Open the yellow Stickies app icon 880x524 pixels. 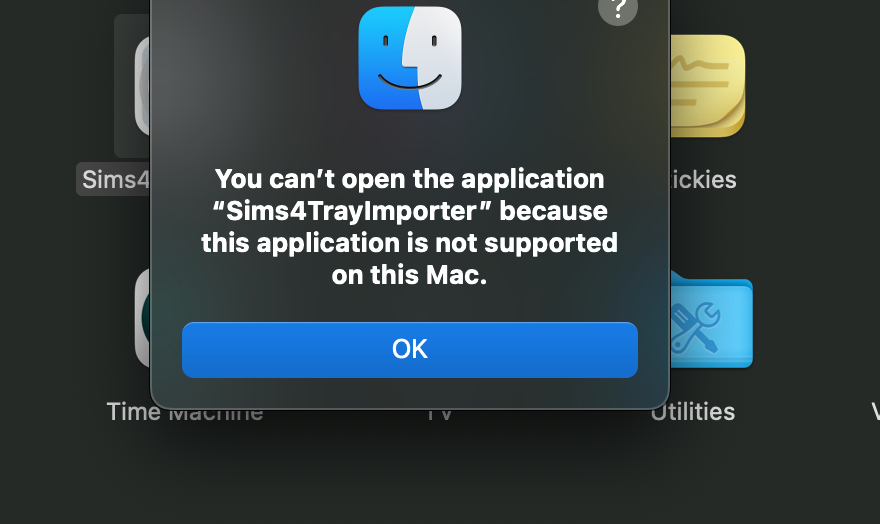point(708,86)
